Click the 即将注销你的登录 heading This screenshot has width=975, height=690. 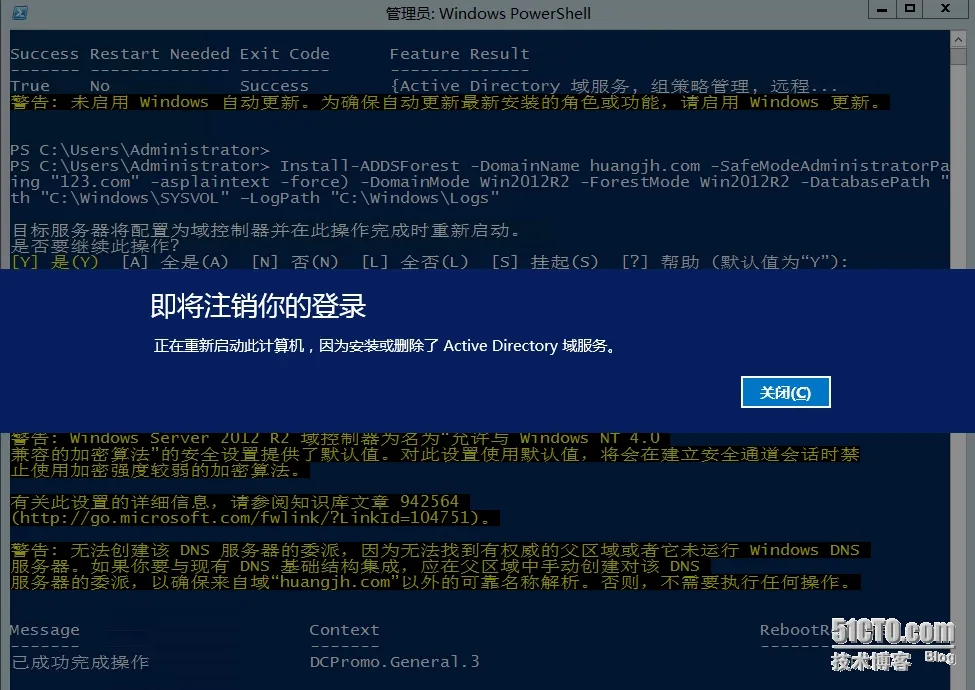(x=258, y=306)
